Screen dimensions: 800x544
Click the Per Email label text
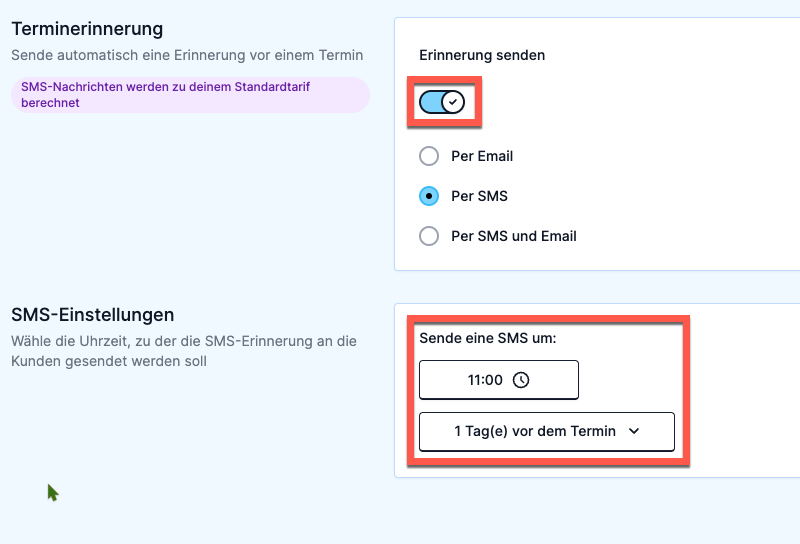point(482,156)
